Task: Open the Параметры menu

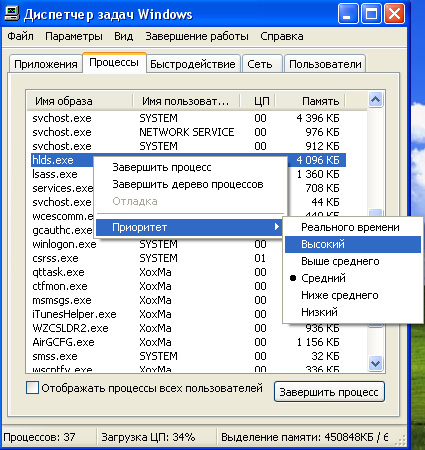Action: pyautogui.click(x=74, y=36)
